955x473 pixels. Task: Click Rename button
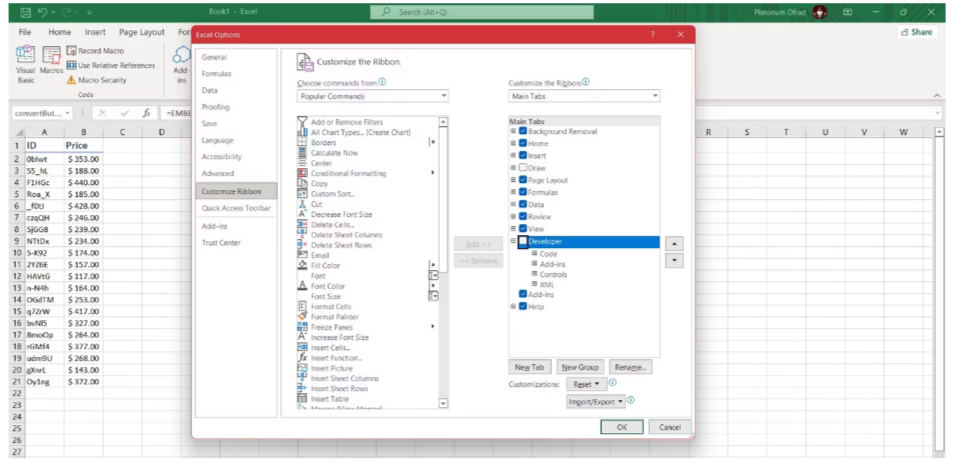click(x=631, y=367)
